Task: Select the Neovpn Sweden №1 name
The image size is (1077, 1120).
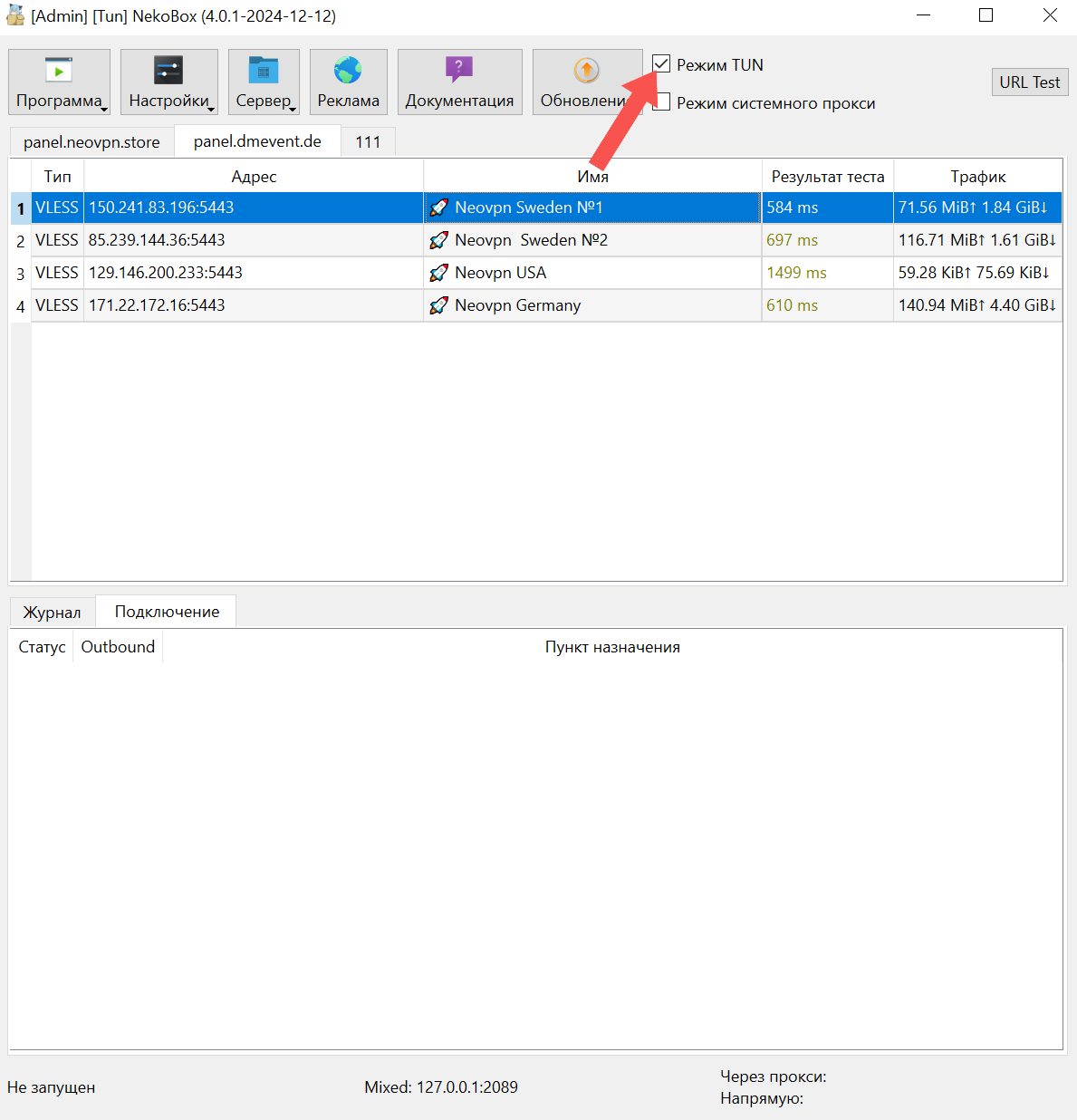Action: click(529, 208)
